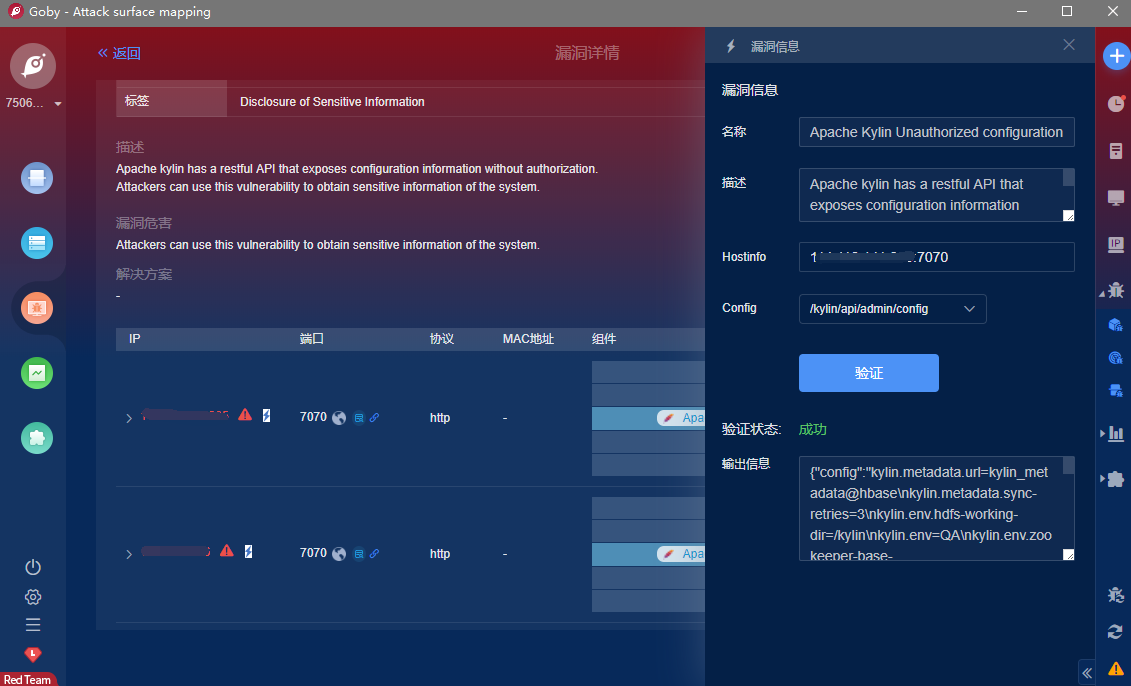Image resolution: width=1131 pixels, height=686 pixels.
Task: Expand the bug group in right toolbar
Action: pyautogui.click(x=1112, y=290)
